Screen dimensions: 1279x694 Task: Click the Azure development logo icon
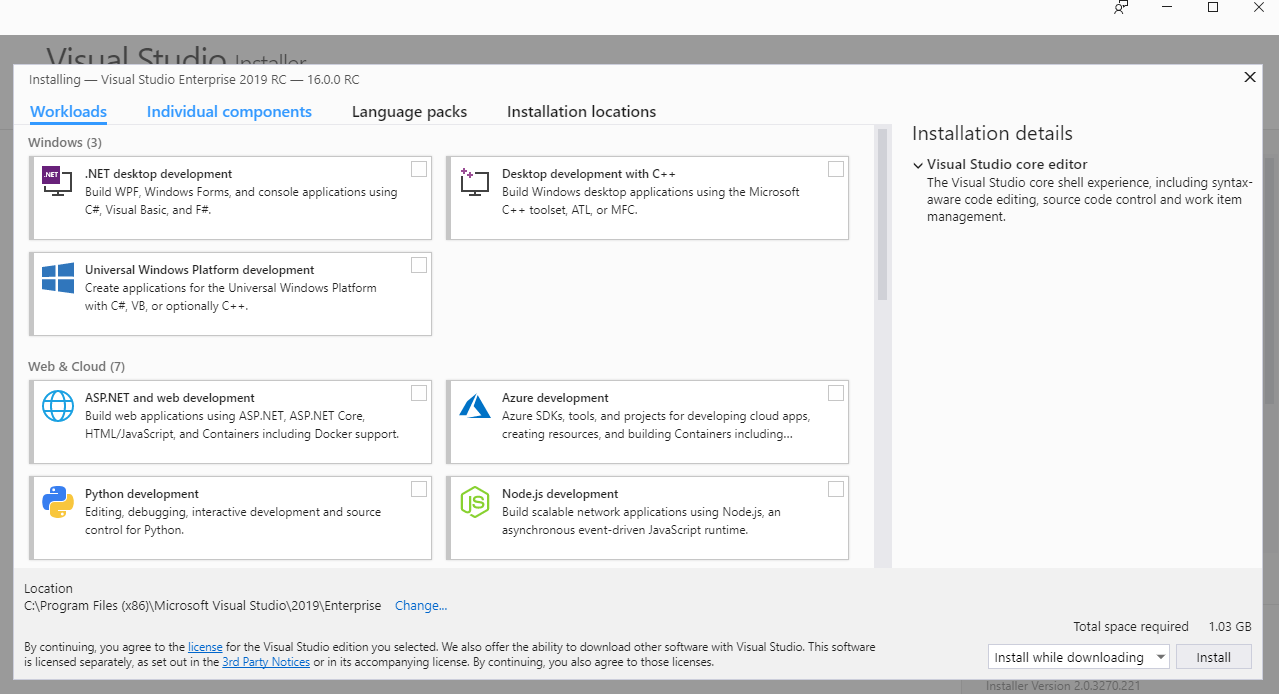coord(474,405)
